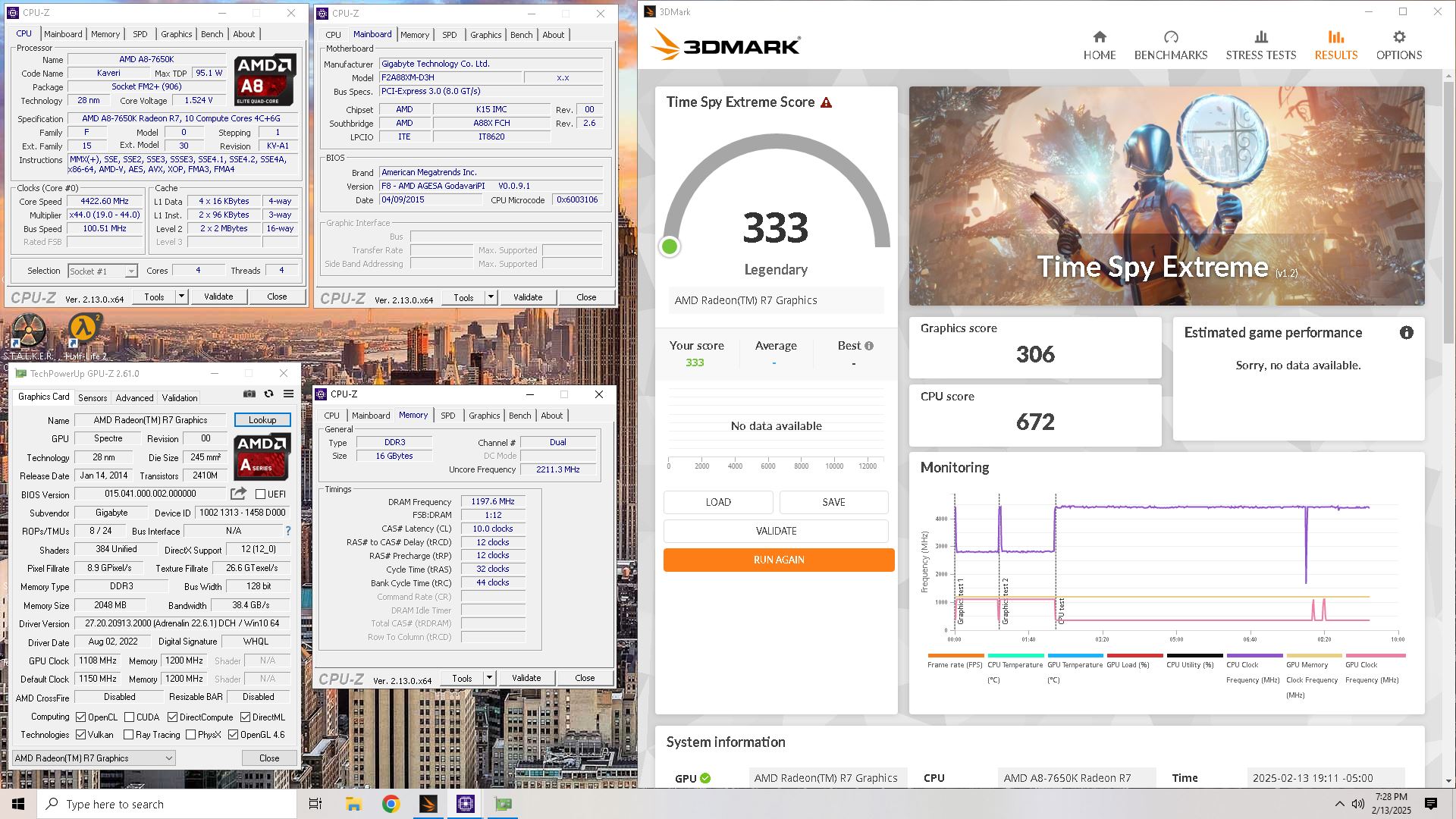Open the GPU-Z hamburger menu icon
Screen dimensions: 1456x819
[x=288, y=394]
